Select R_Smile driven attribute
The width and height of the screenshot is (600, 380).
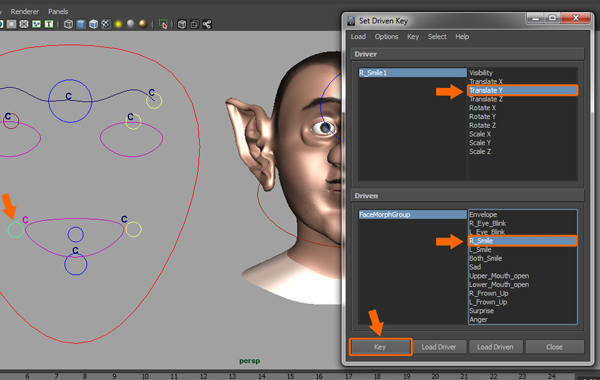(x=523, y=241)
